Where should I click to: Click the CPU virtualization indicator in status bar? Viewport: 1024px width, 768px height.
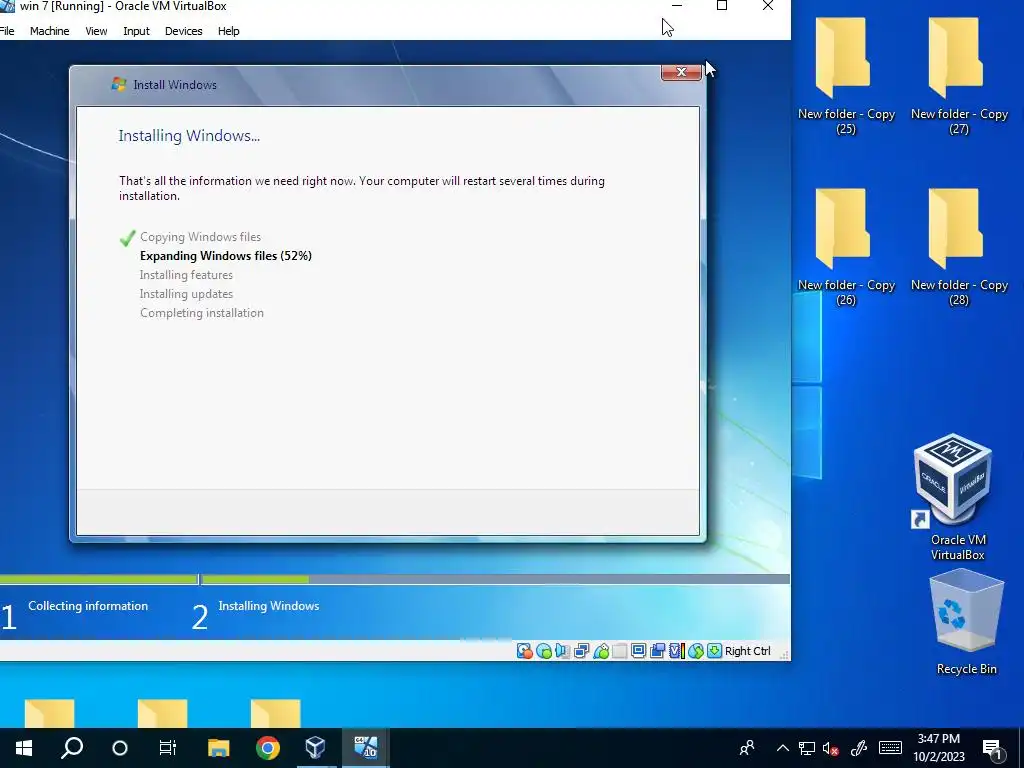pyautogui.click(x=677, y=651)
